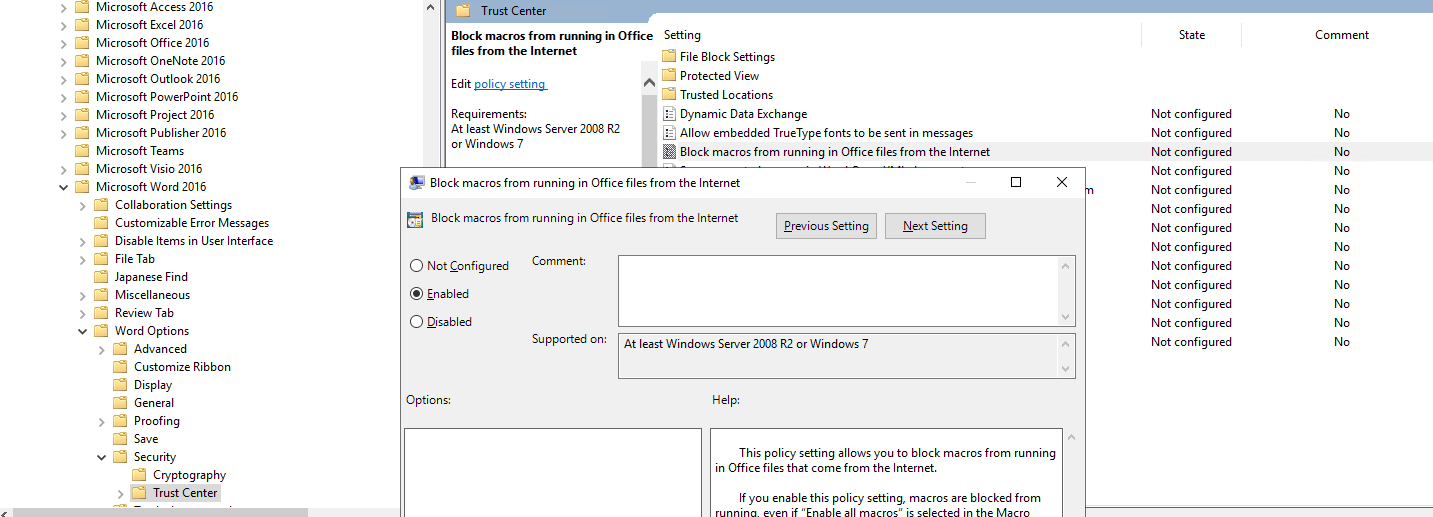Screen dimensions: 1433x517
Task: Open the policy setting link
Action: pyautogui.click(x=510, y=84)
